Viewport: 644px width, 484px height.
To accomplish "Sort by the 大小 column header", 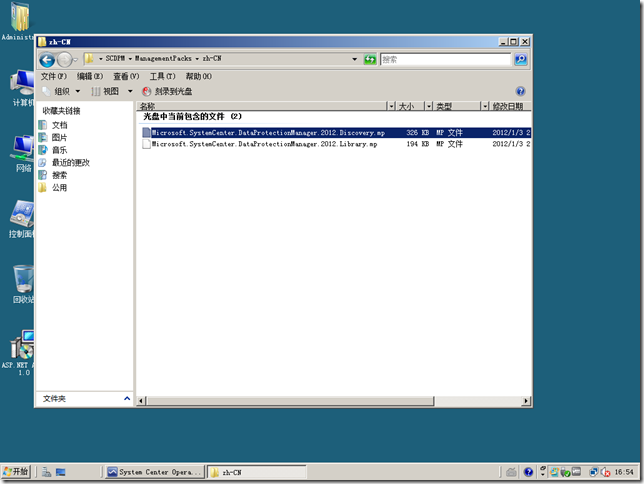I will tap(411, 106).
